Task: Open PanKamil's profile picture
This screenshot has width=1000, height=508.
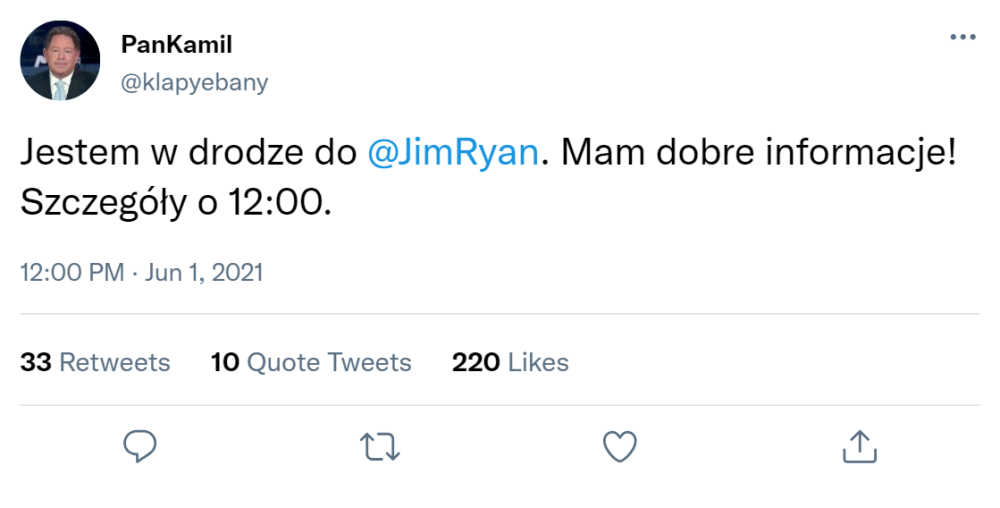Action: (60, 61)
